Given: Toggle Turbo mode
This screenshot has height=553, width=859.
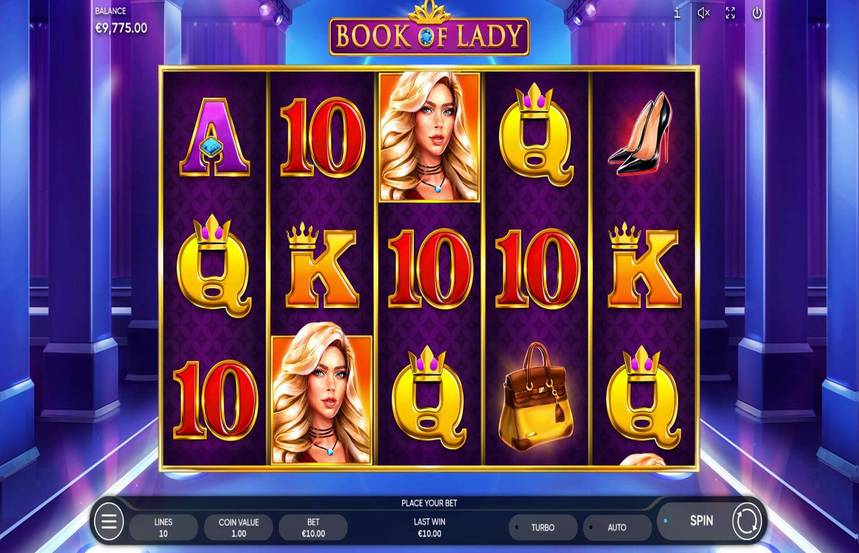Looking at the screenshot, I should point(543,527).
